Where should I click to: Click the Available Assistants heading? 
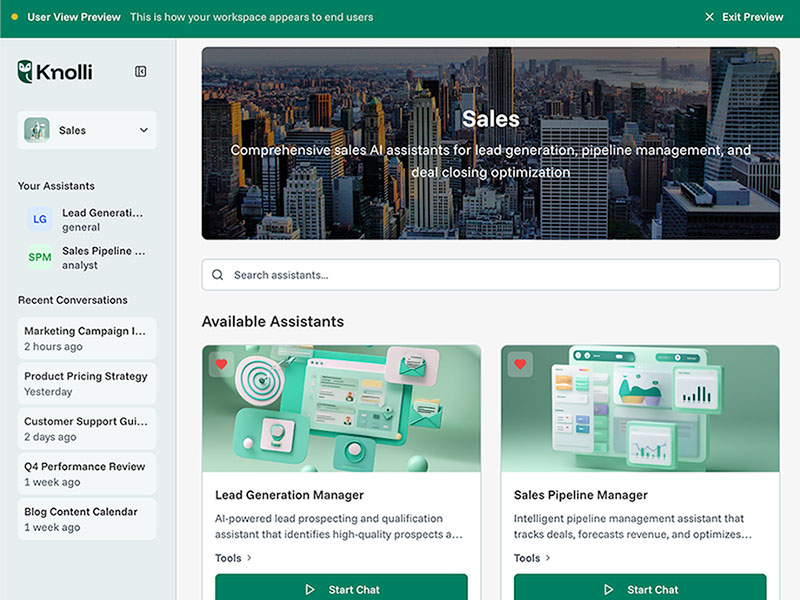[x=273, y=321]
